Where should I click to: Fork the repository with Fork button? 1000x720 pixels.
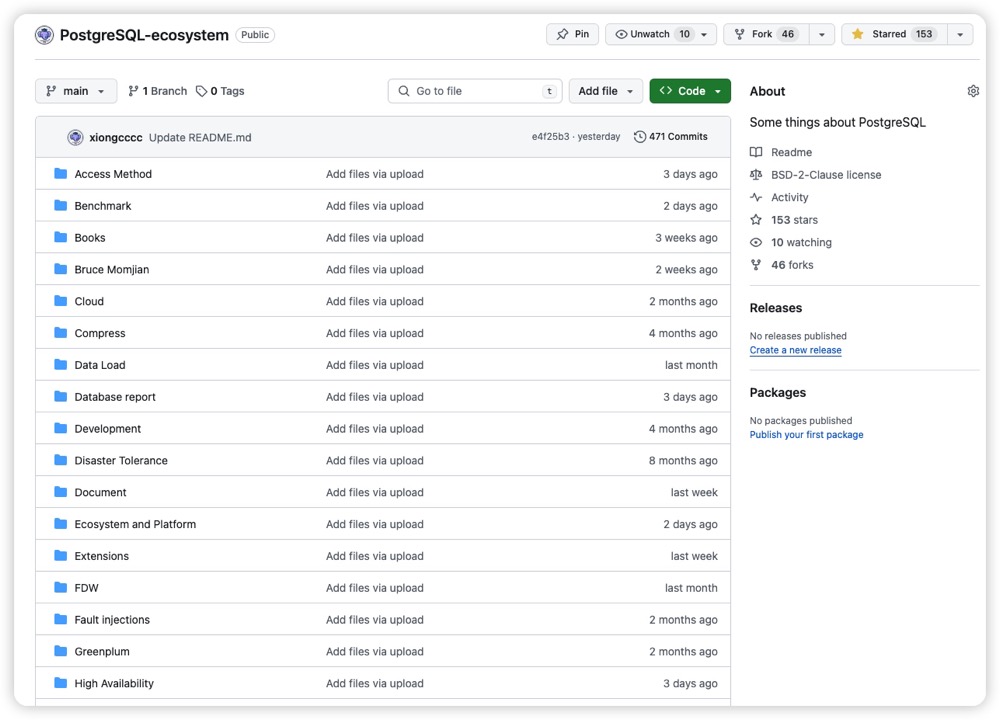click(x=764, y=34)
